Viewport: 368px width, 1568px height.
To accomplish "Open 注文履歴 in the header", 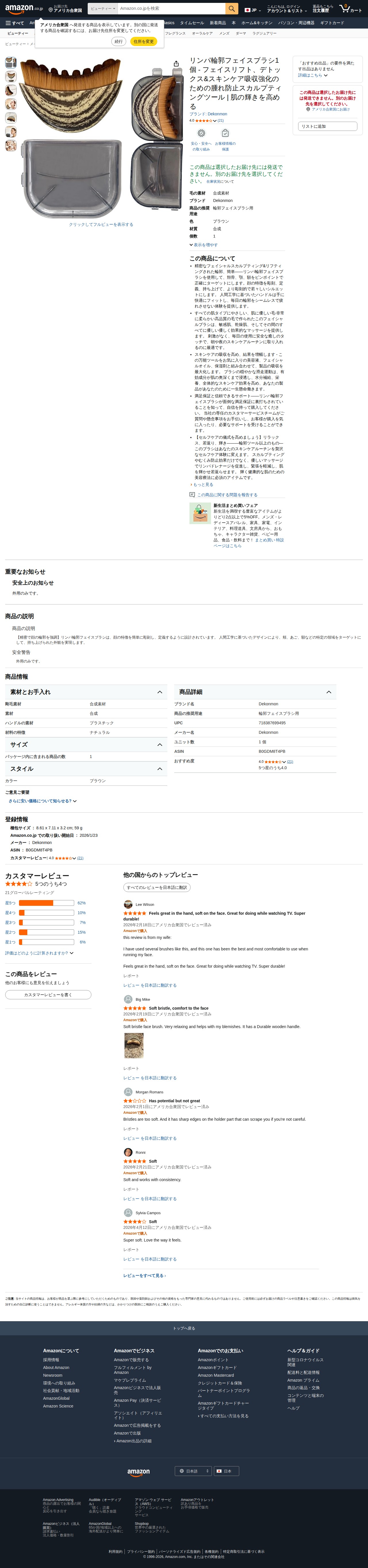I will tap(323, 9).
